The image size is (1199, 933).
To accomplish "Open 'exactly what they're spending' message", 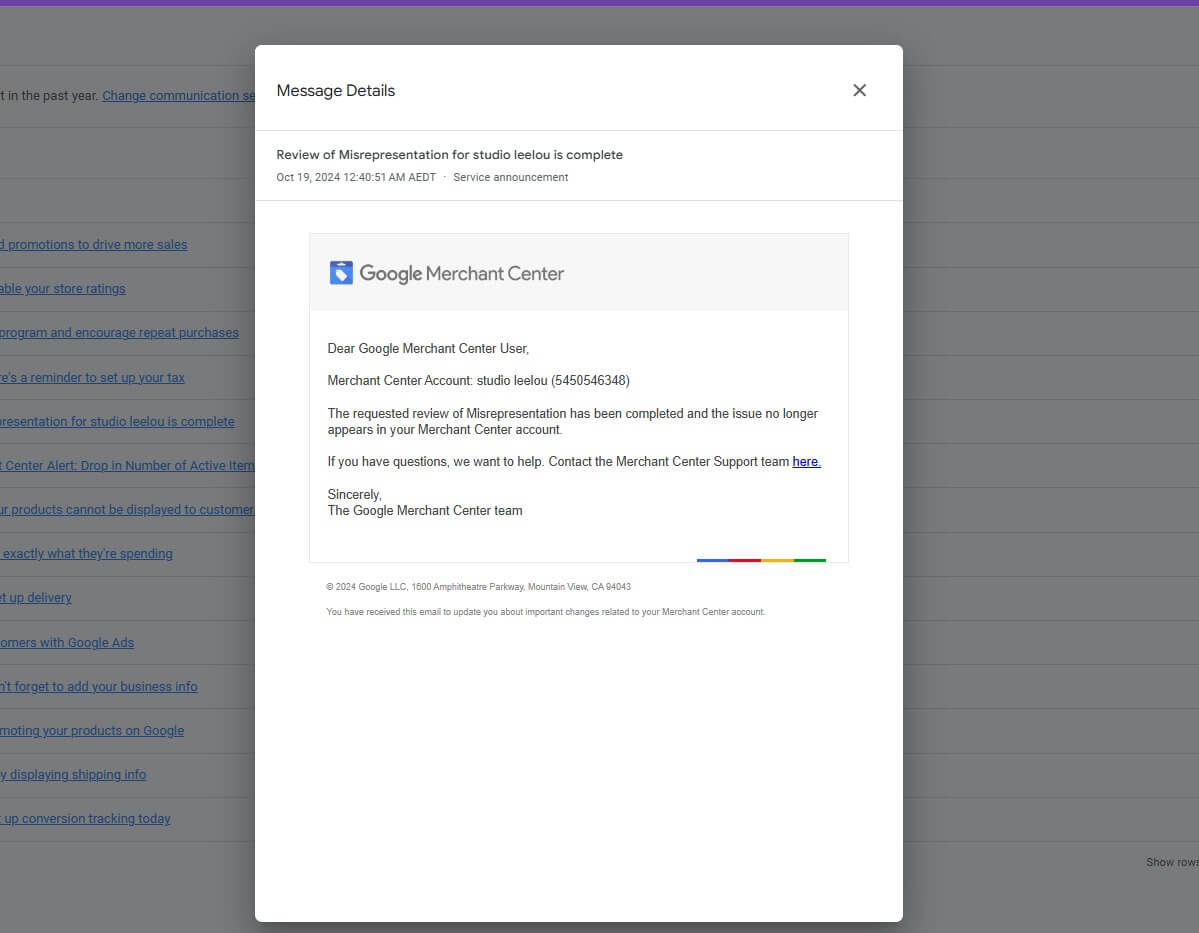I will [86, 554].
